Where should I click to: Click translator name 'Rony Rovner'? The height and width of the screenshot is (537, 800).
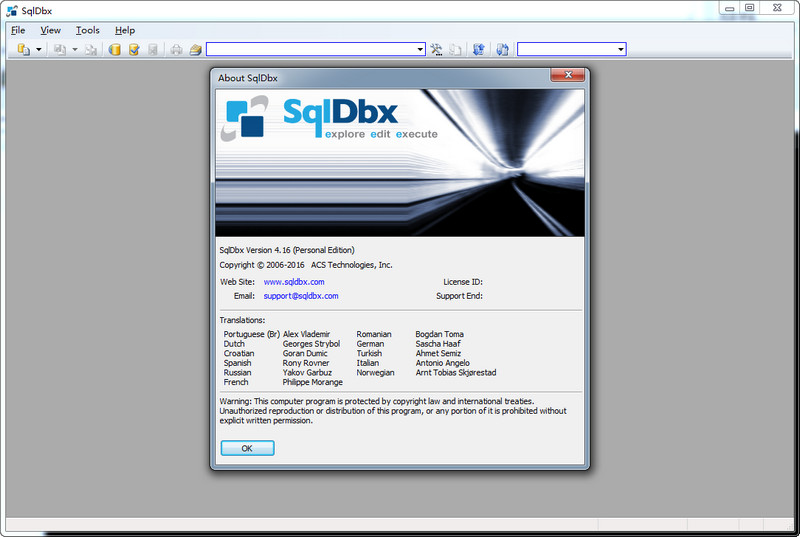[x=306, y=363]
